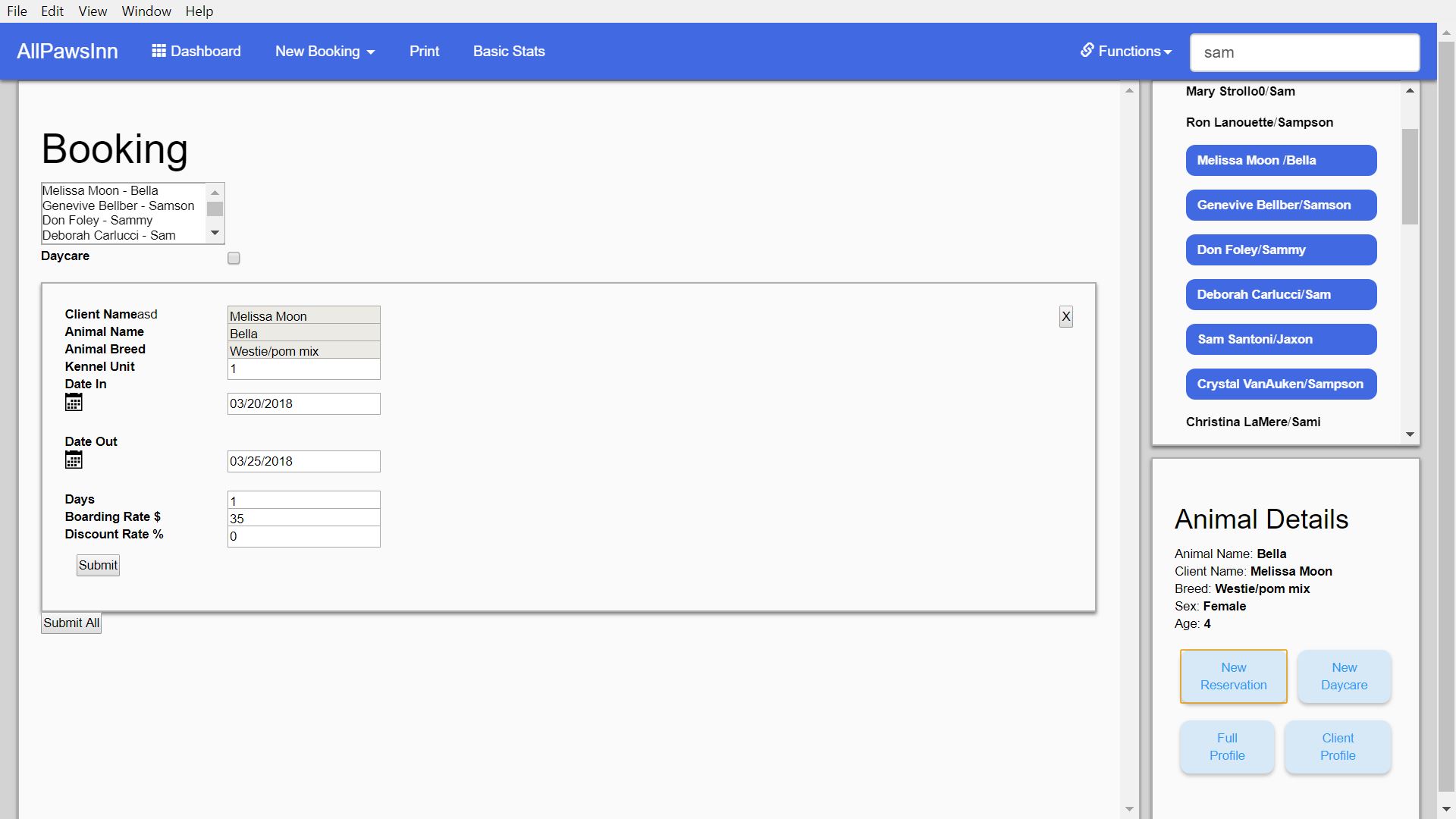The width and height of the screenshot is (1456, 819).
Task: Go to Basic Stats page
Action: click(x=509, y=52)
